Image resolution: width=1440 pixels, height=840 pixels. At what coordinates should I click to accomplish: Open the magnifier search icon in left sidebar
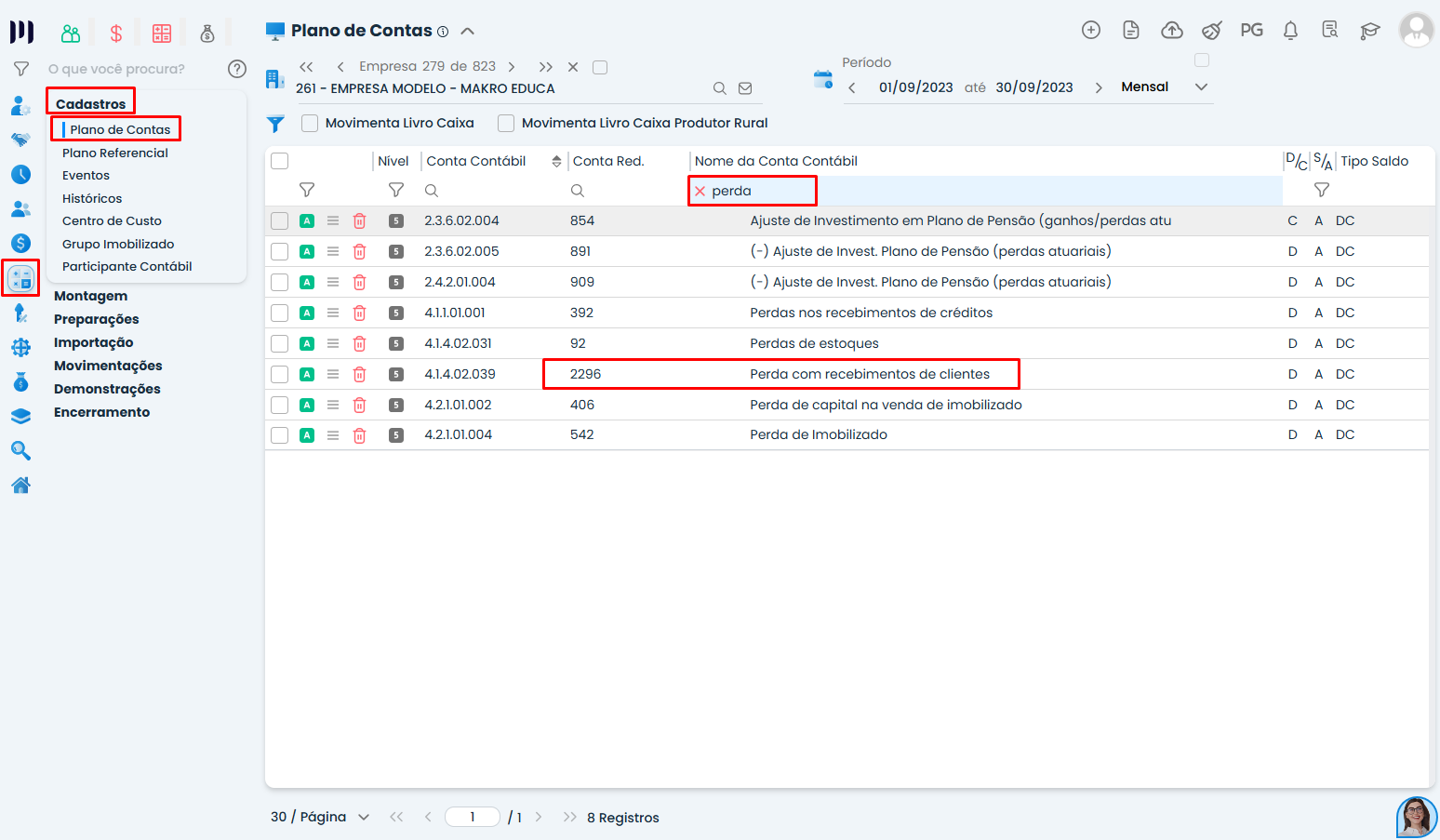20,451
